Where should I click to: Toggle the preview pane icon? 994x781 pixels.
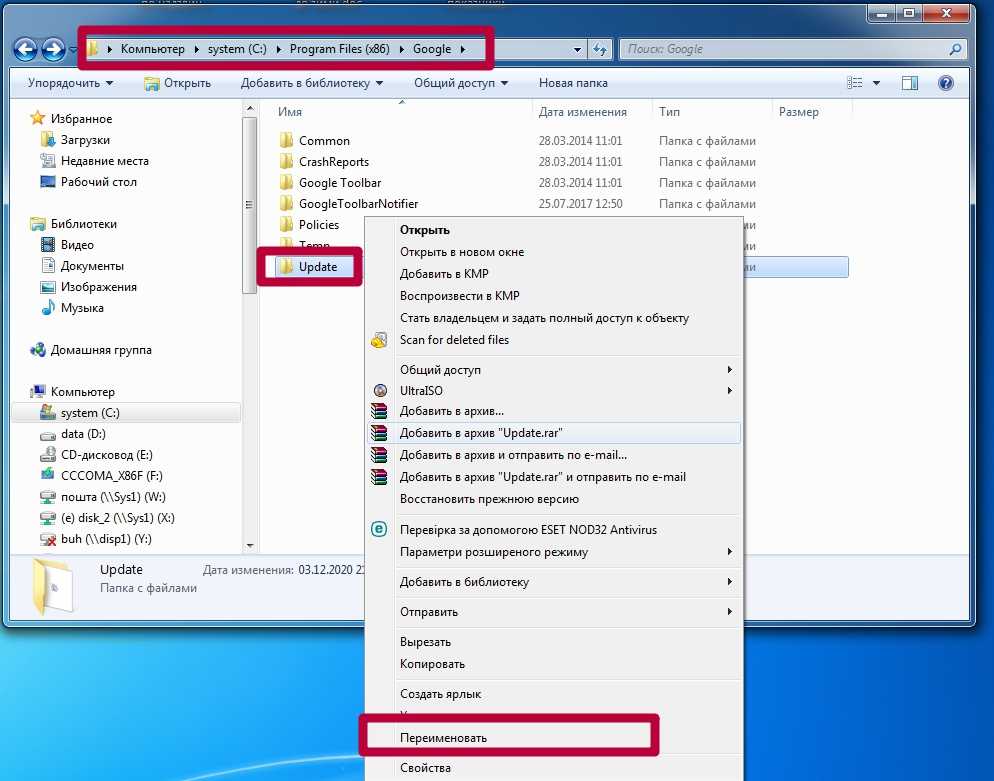[910, 83]
